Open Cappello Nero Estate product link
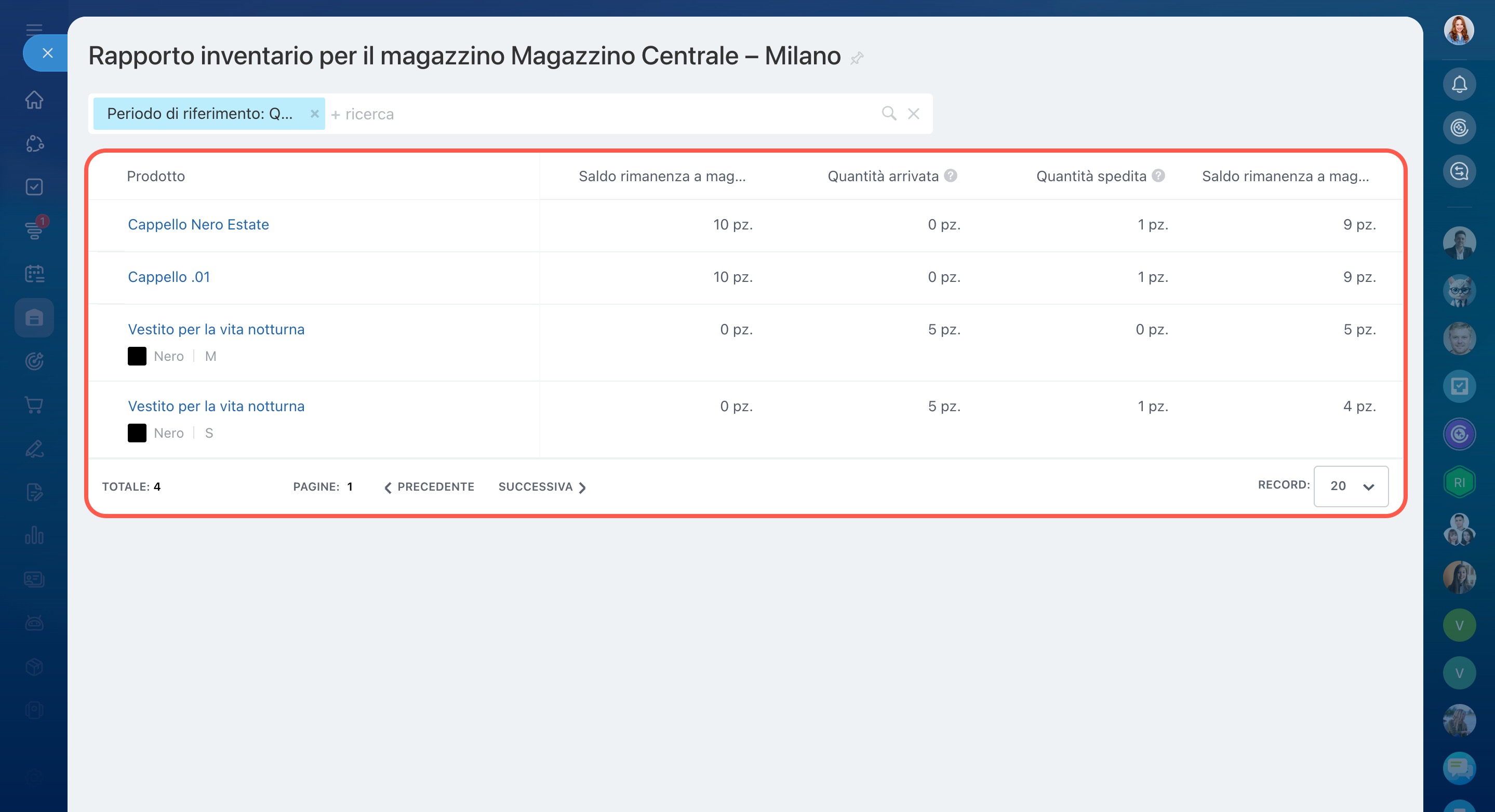1495x812 pixels. click(x=198, y=224)
